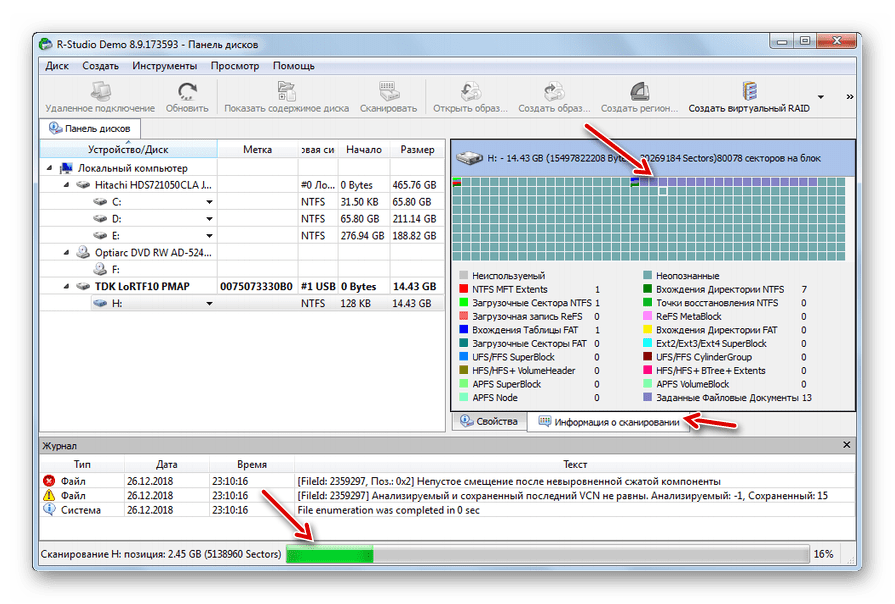Sort log by the Время column header
Viewport: 895px width, 604px height.
[x=252, y=464]
